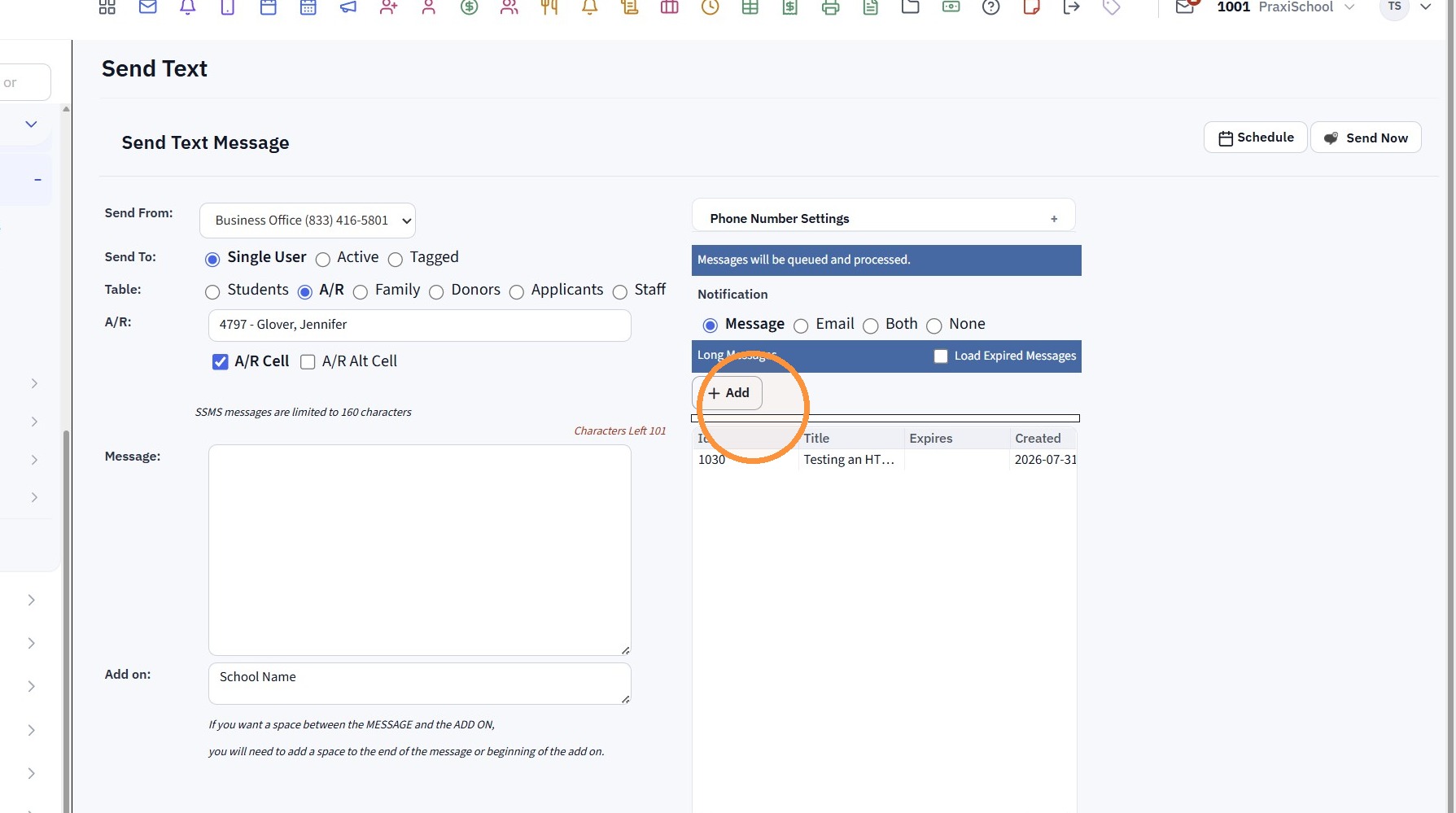Image resolution: width=1456 pixels, height=813 pixels.
Task: Choose the Family table radio
Action: coord(361,292)
